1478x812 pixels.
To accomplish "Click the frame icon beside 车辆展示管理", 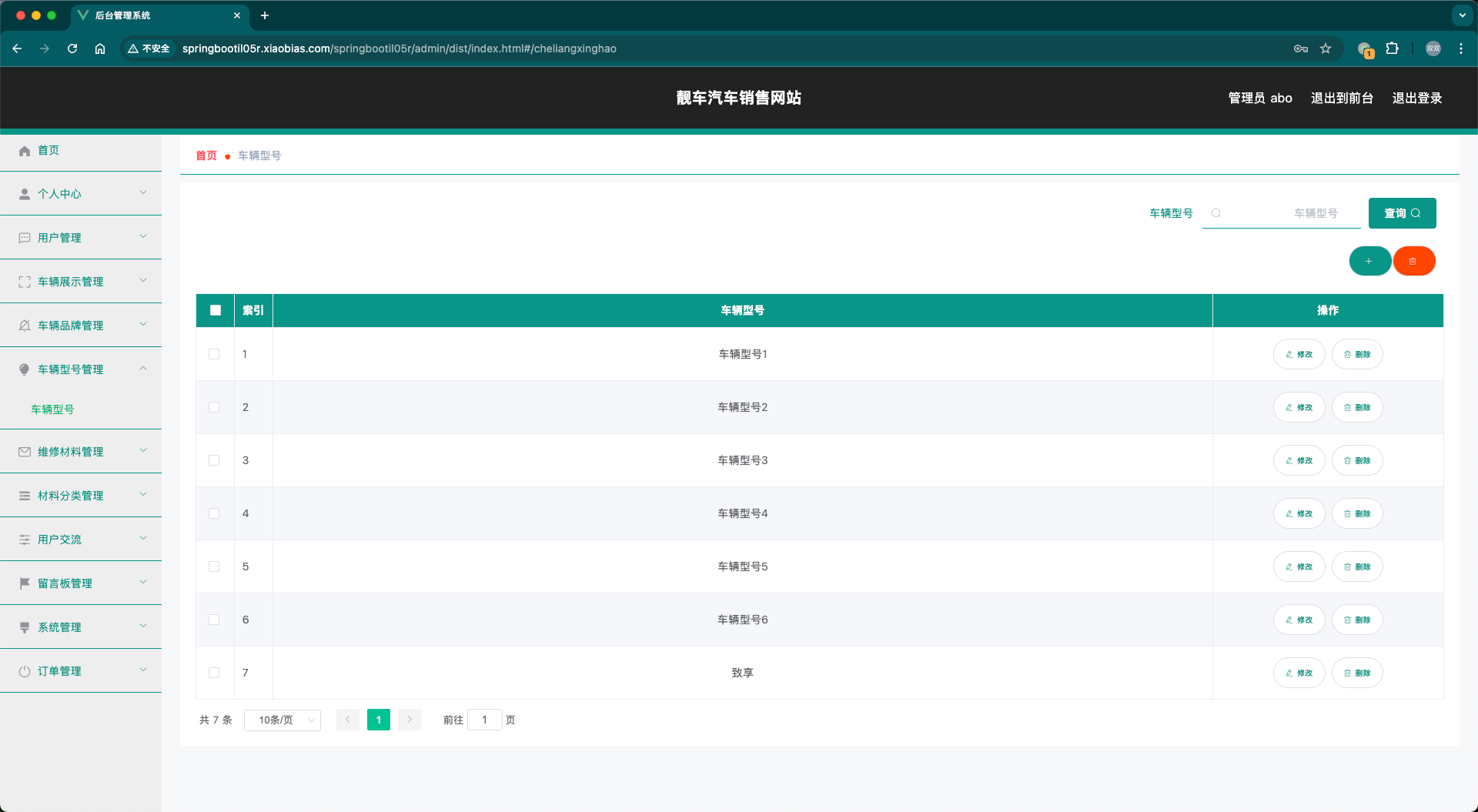I will point(25,282).
